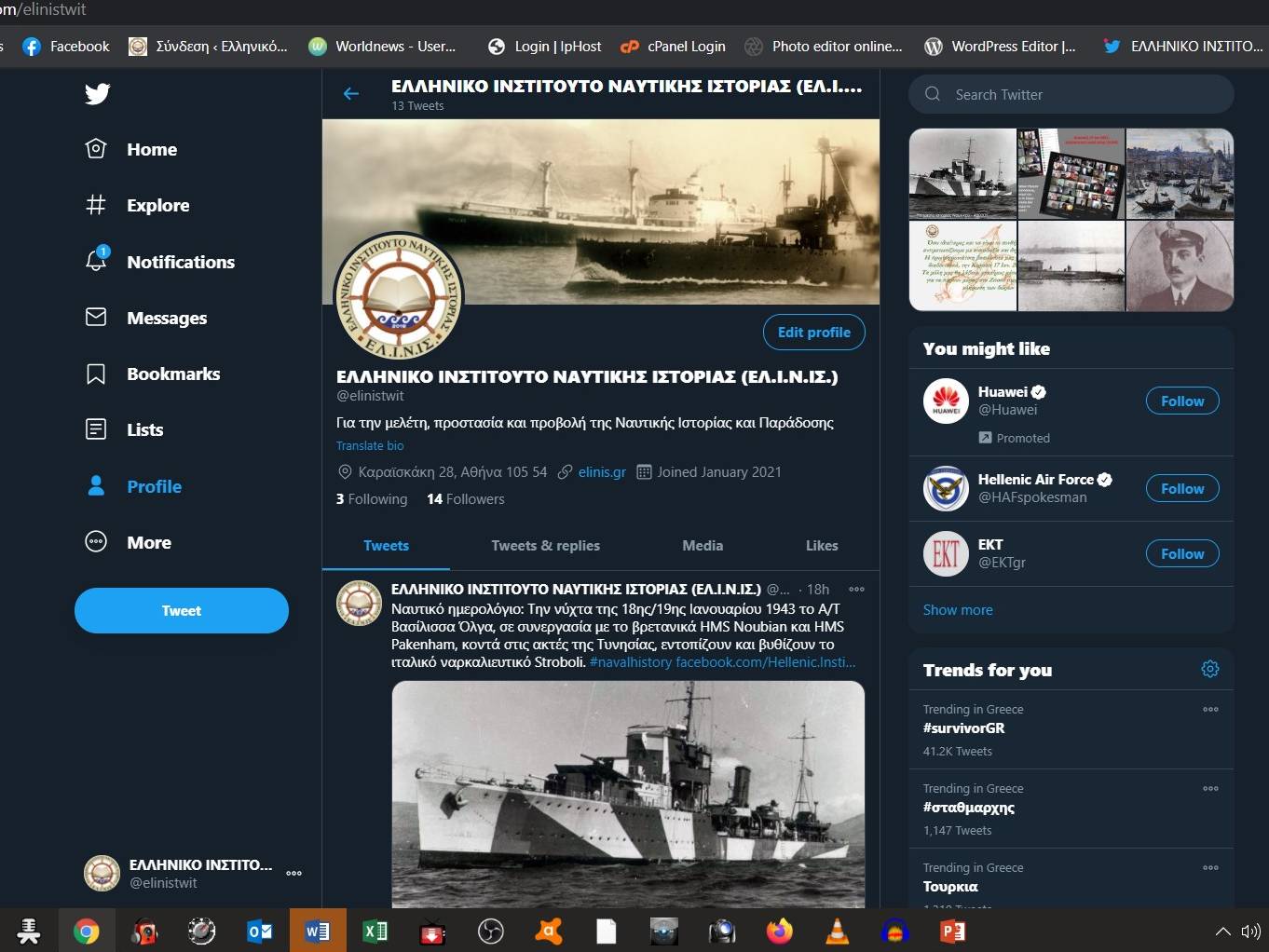1269x952 pixels.
Task: Click the Edit profile button
Action: (x=813, y=333)
